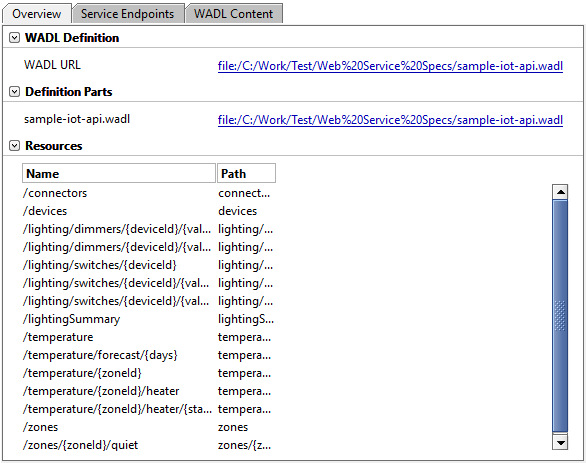Collapse the WADL Definition section
This screenshot has height=463, width=586.
14,38
